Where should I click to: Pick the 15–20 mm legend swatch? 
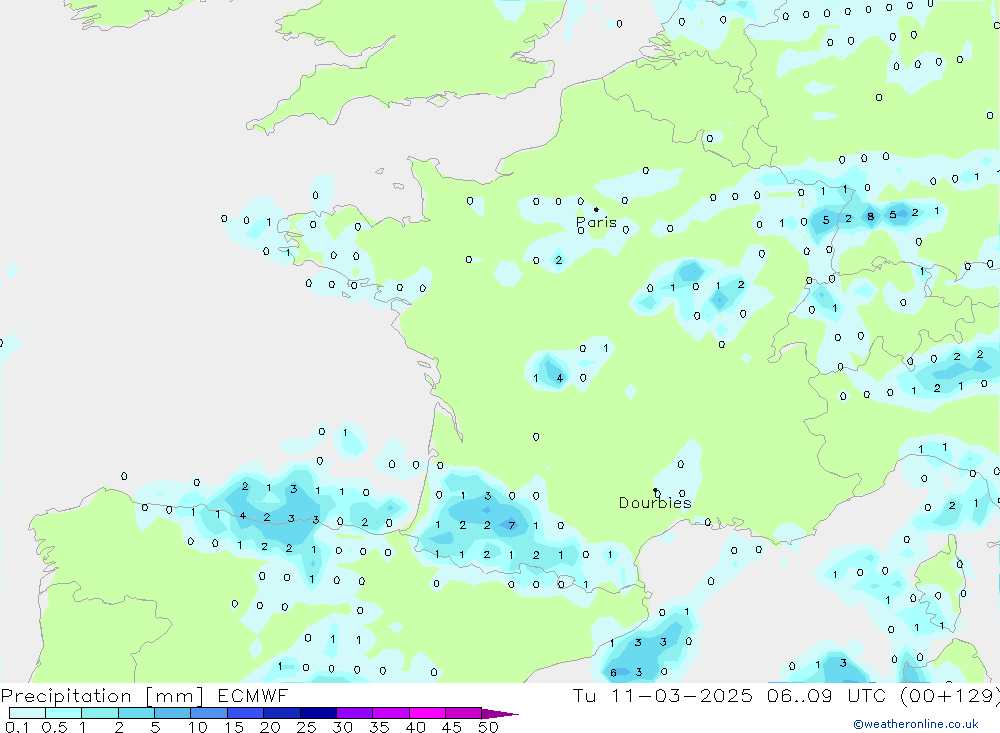coord(246,713)
